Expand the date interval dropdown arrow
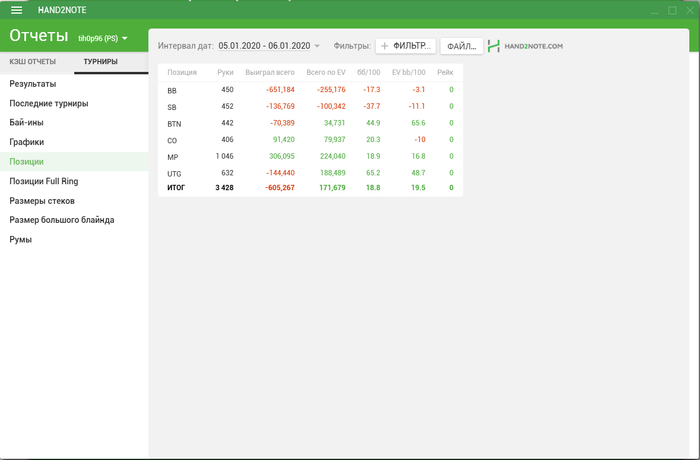Image resolution: width=700 pixels, height=460 pixels. [x=317, y=46]
